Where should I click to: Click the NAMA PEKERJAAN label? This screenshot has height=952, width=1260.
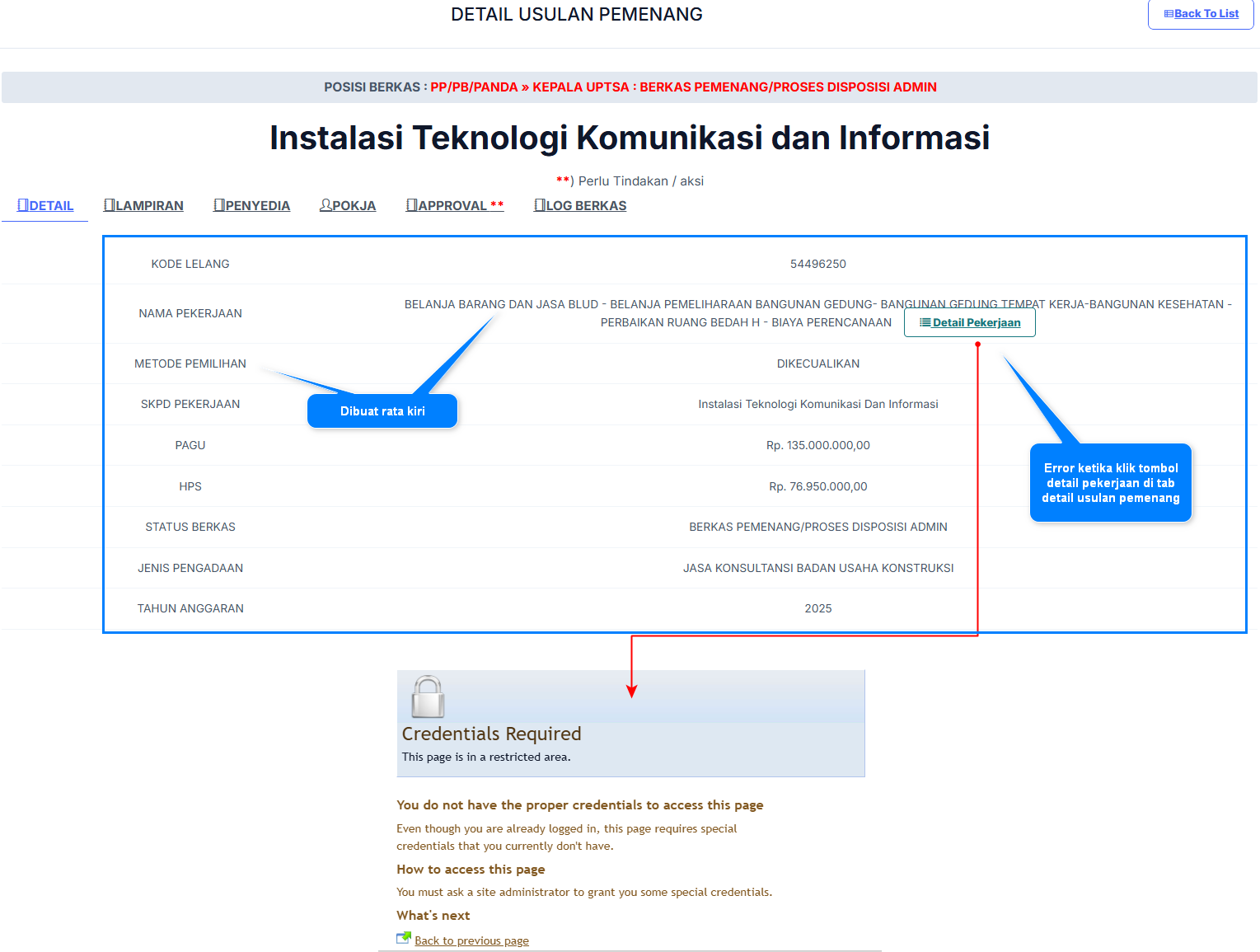190,314
